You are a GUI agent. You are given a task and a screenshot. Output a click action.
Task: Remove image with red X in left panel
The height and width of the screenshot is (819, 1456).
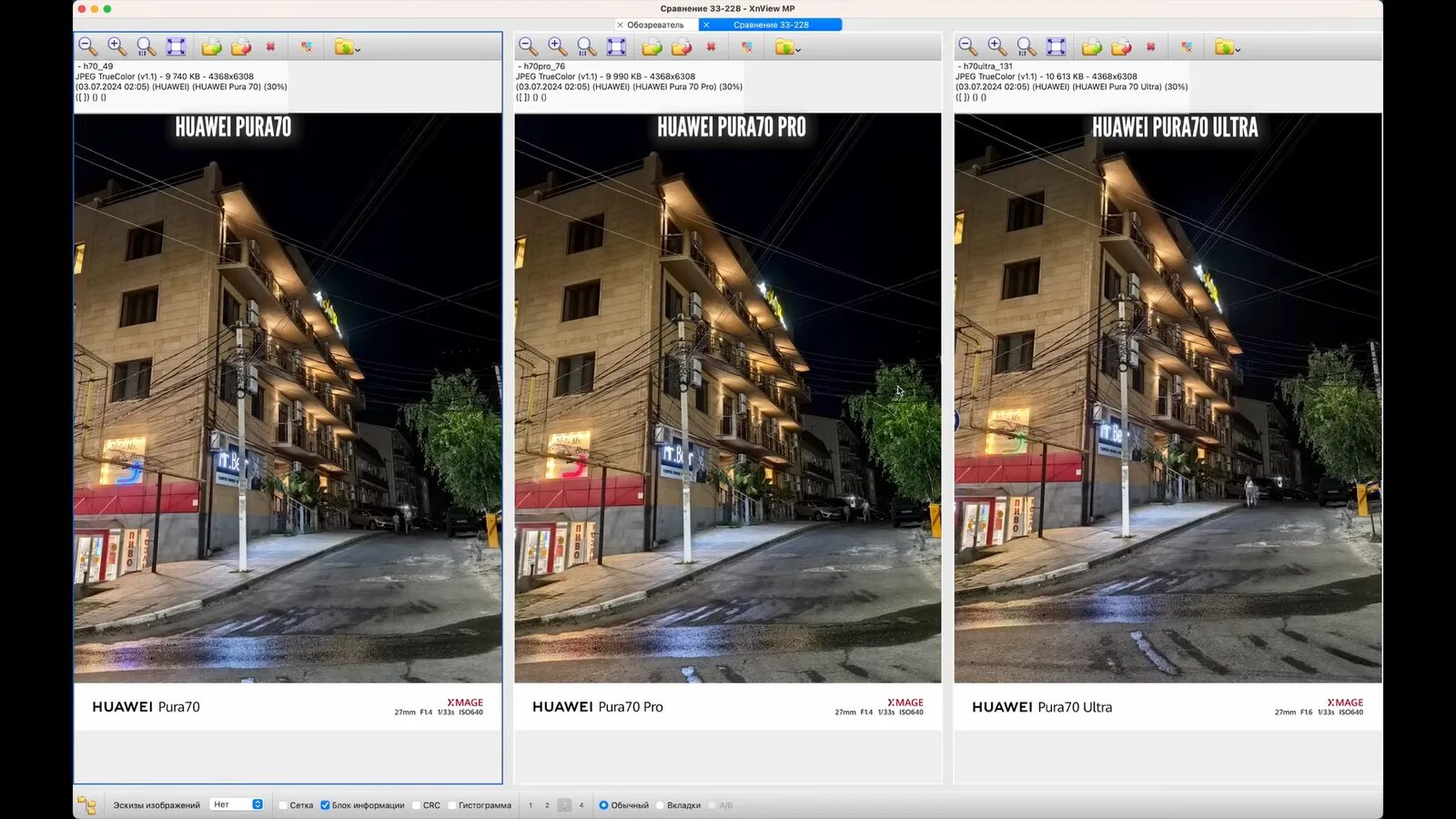(x=271, y=46)
